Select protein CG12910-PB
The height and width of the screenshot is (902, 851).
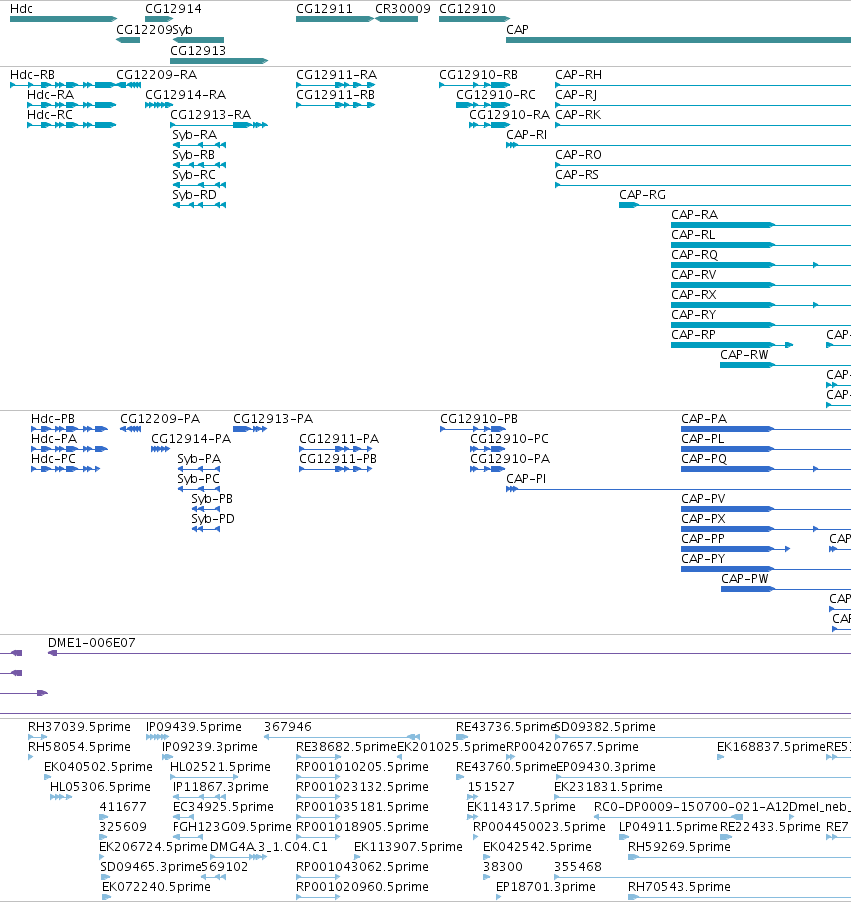(x=472, y=429)
